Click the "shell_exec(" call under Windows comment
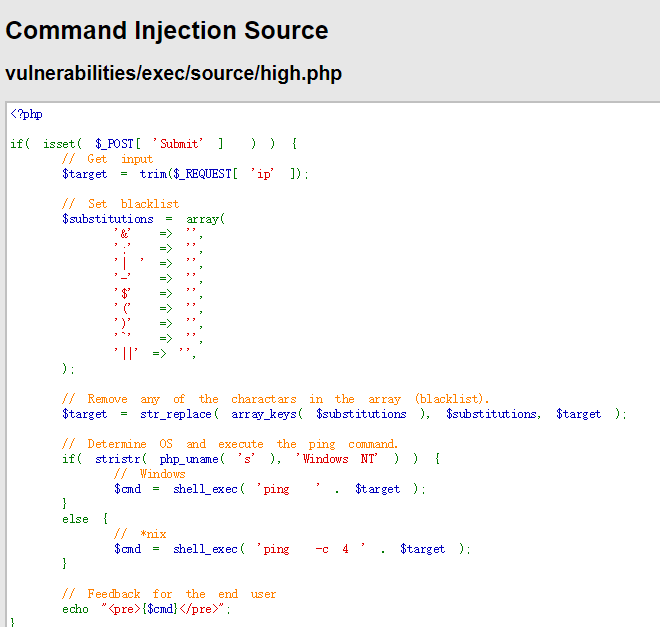Viewport: 660px width, 627px height. (209, 489)
